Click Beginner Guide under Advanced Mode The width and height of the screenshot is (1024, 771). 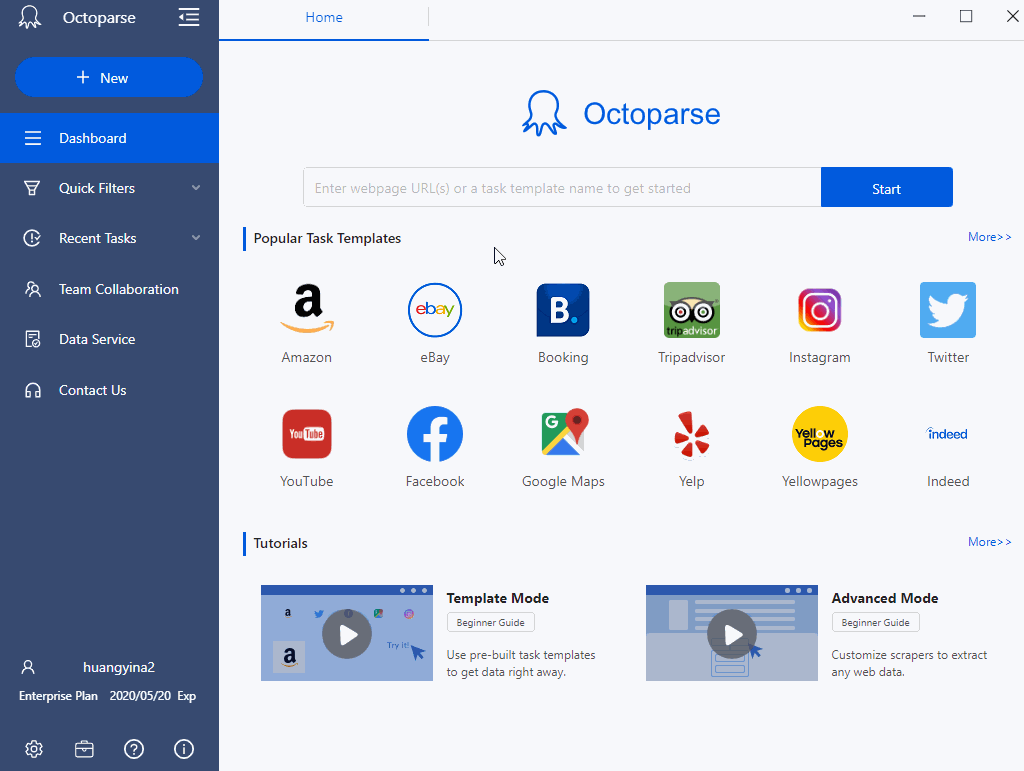876,622
